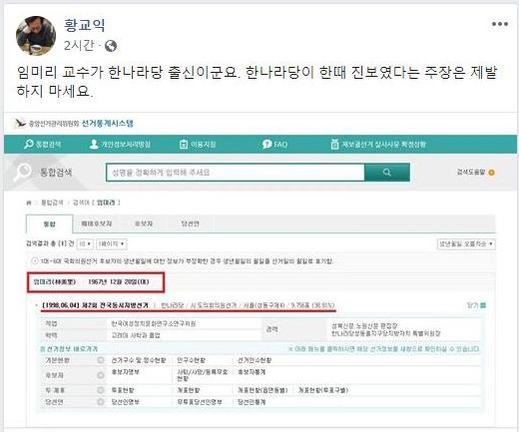Open the 생년월일 오름차순 sort dropdown
This screenshot has width=519, height=432.
[x=466, y=244]
